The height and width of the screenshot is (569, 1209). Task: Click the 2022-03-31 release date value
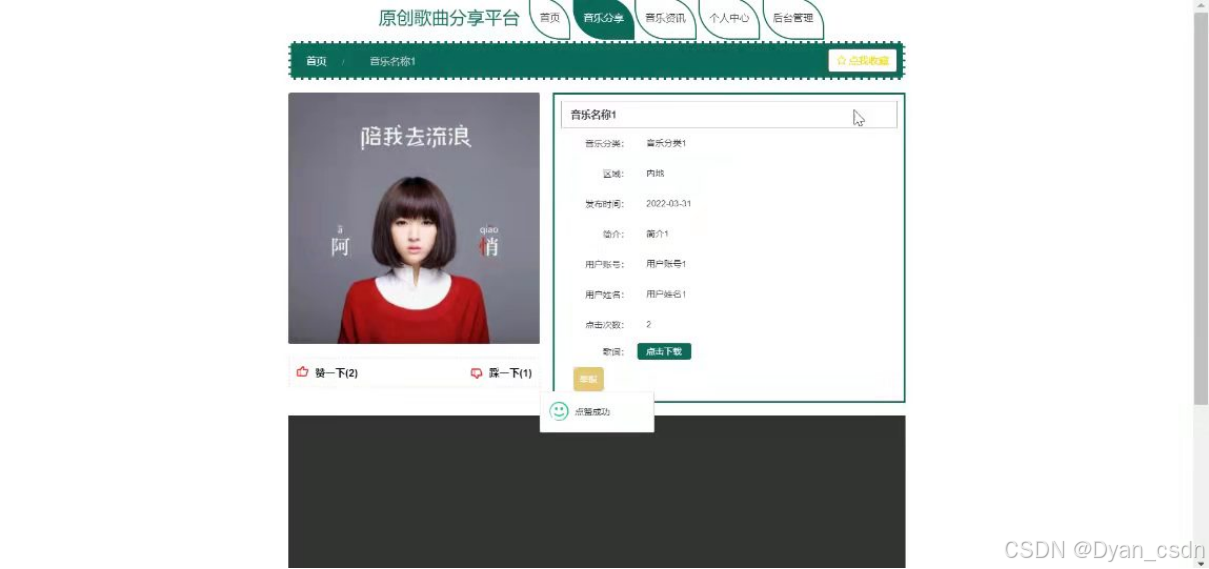[669, 203]
